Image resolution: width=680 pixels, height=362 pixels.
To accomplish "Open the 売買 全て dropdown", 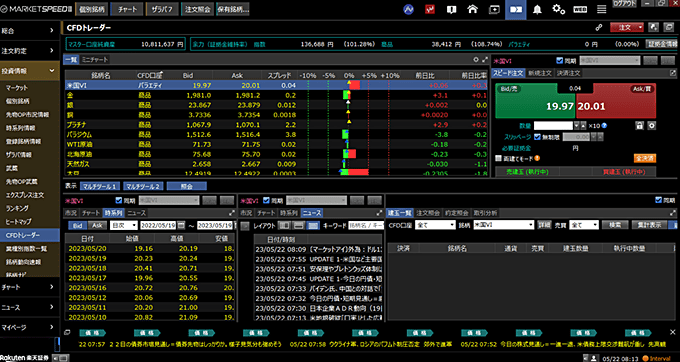I will click(x=584, y=225).
